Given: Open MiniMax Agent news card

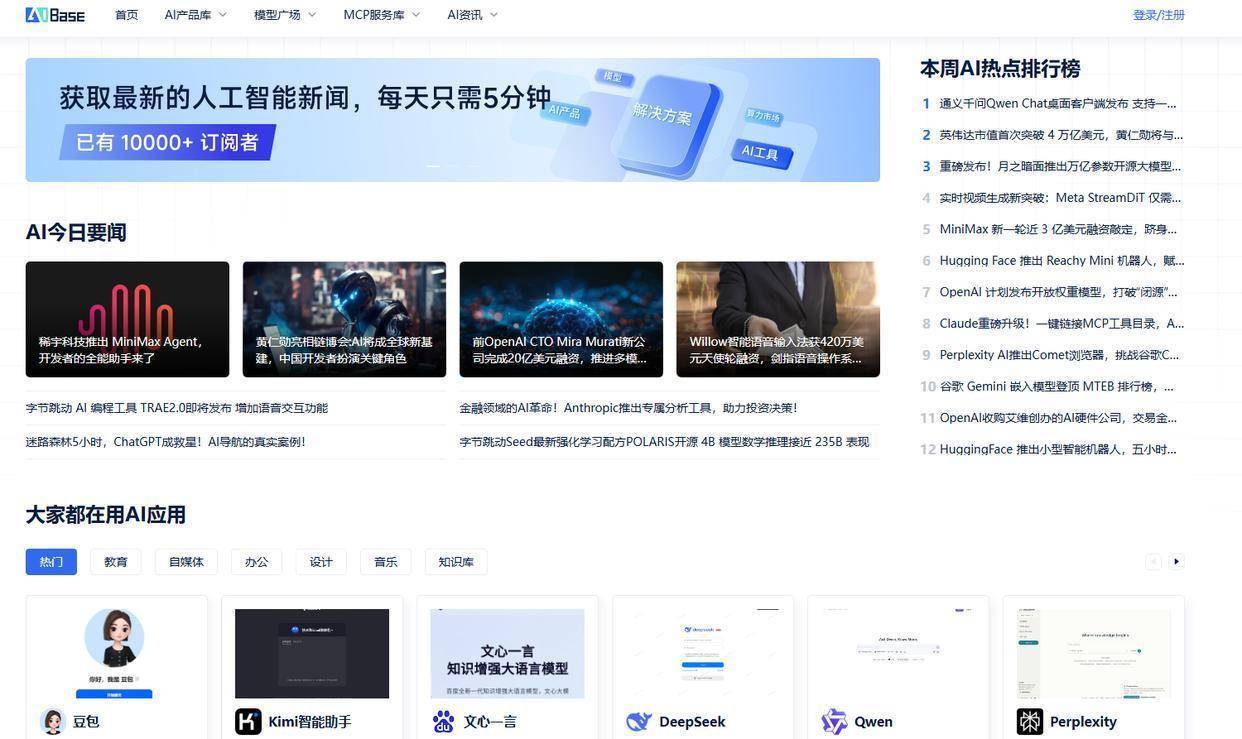Looking at the screenshot, I should click(127, 319).
